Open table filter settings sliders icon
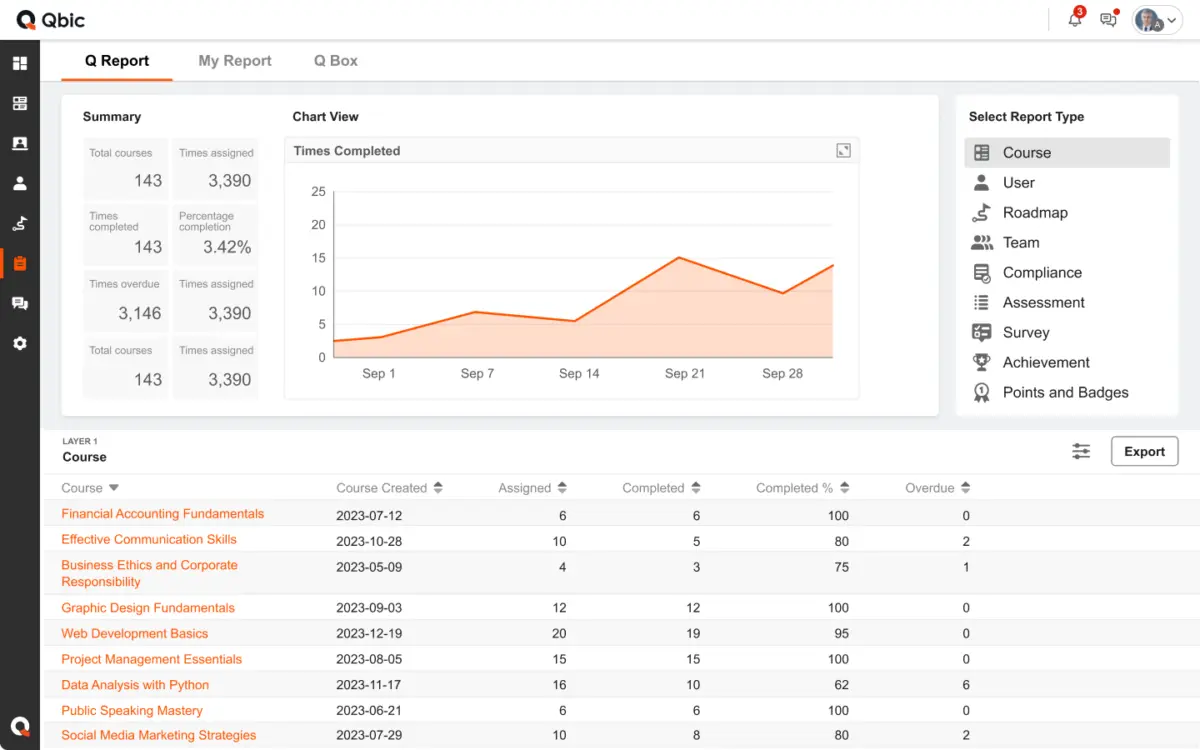Viewport: 1200px width, 750px height. 1081,451
